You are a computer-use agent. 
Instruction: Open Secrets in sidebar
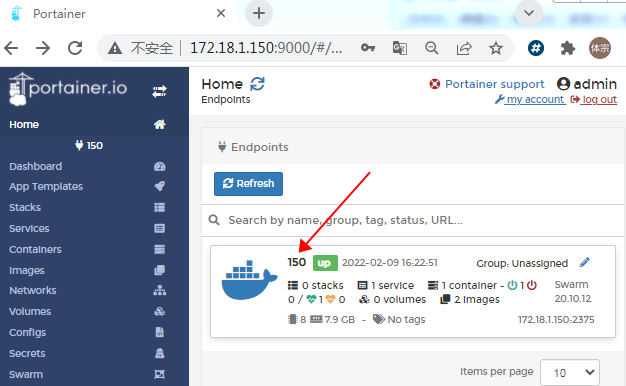pyautogui.click(x=27, y=354)
